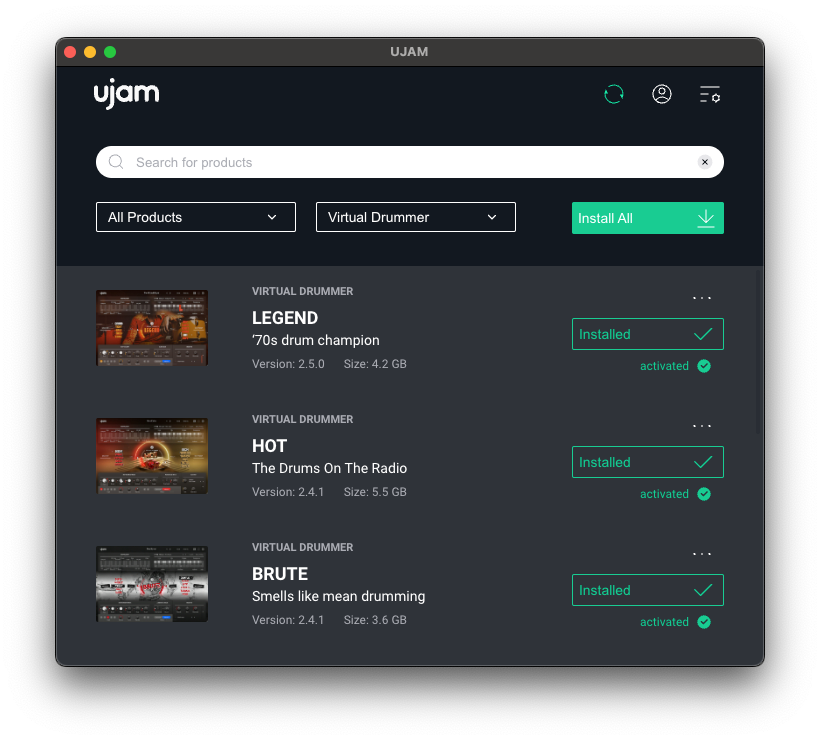Click the product list scrollbar
The height and width of the screenshot is (740, 820).
pos(758,351)
